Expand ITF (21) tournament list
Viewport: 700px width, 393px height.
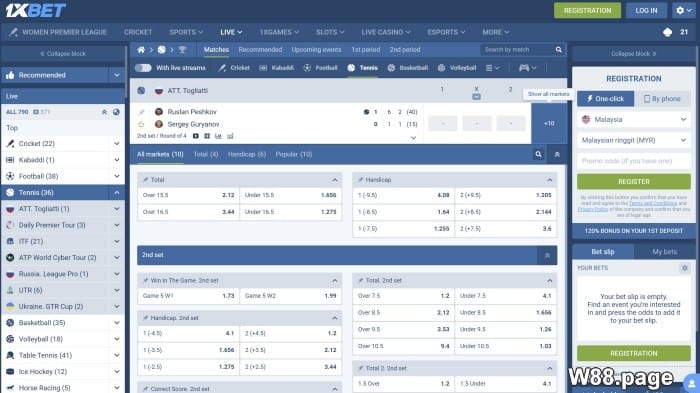[x=117, y=241]
